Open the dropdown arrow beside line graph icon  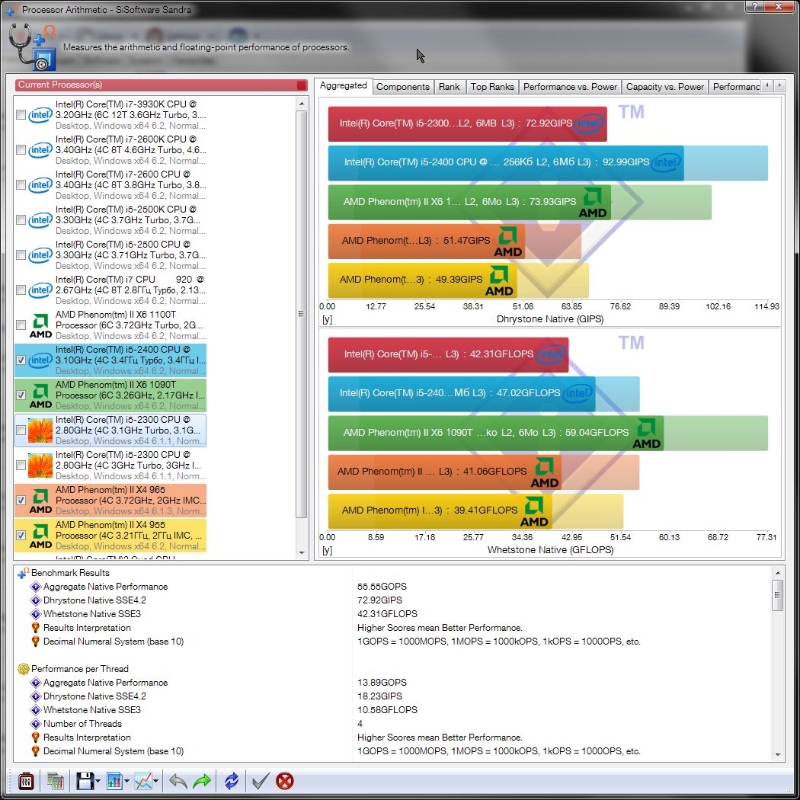coord(156,781)
